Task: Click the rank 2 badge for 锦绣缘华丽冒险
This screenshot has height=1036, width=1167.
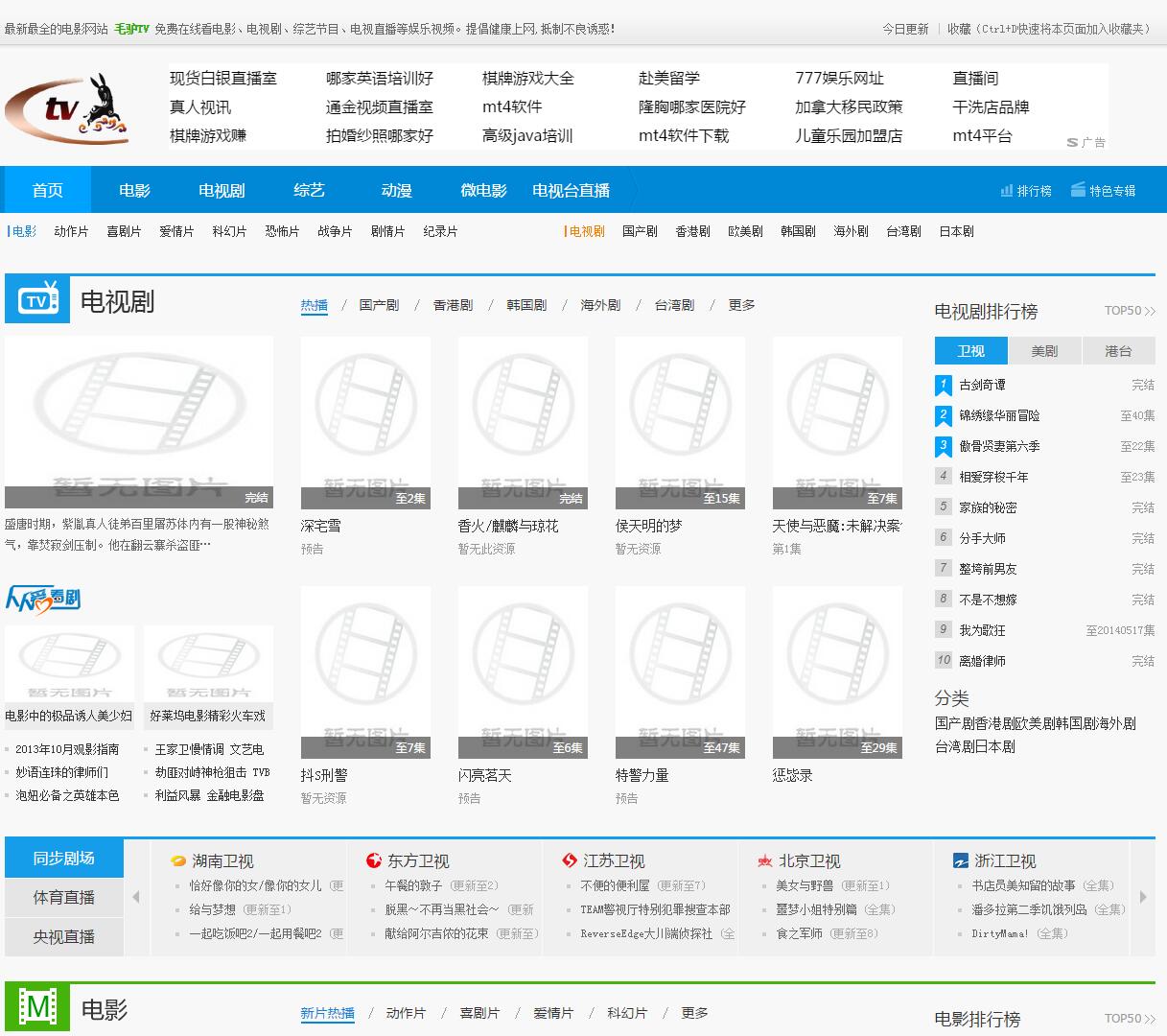Action: (944, 416)
